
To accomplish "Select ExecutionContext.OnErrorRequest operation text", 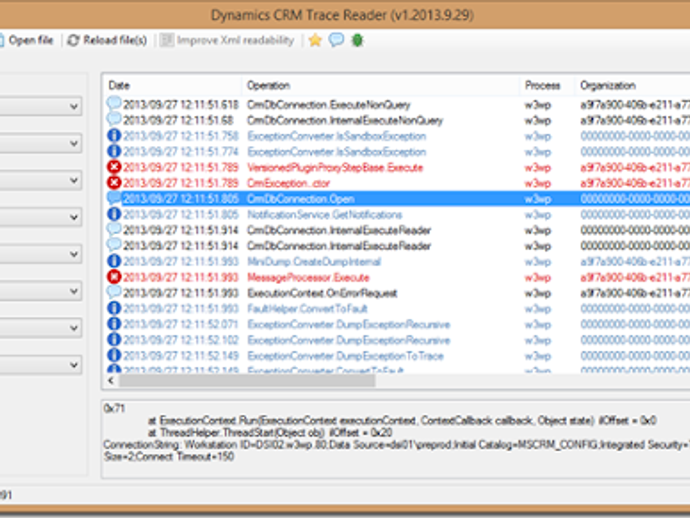I will (x=322, y=293).
